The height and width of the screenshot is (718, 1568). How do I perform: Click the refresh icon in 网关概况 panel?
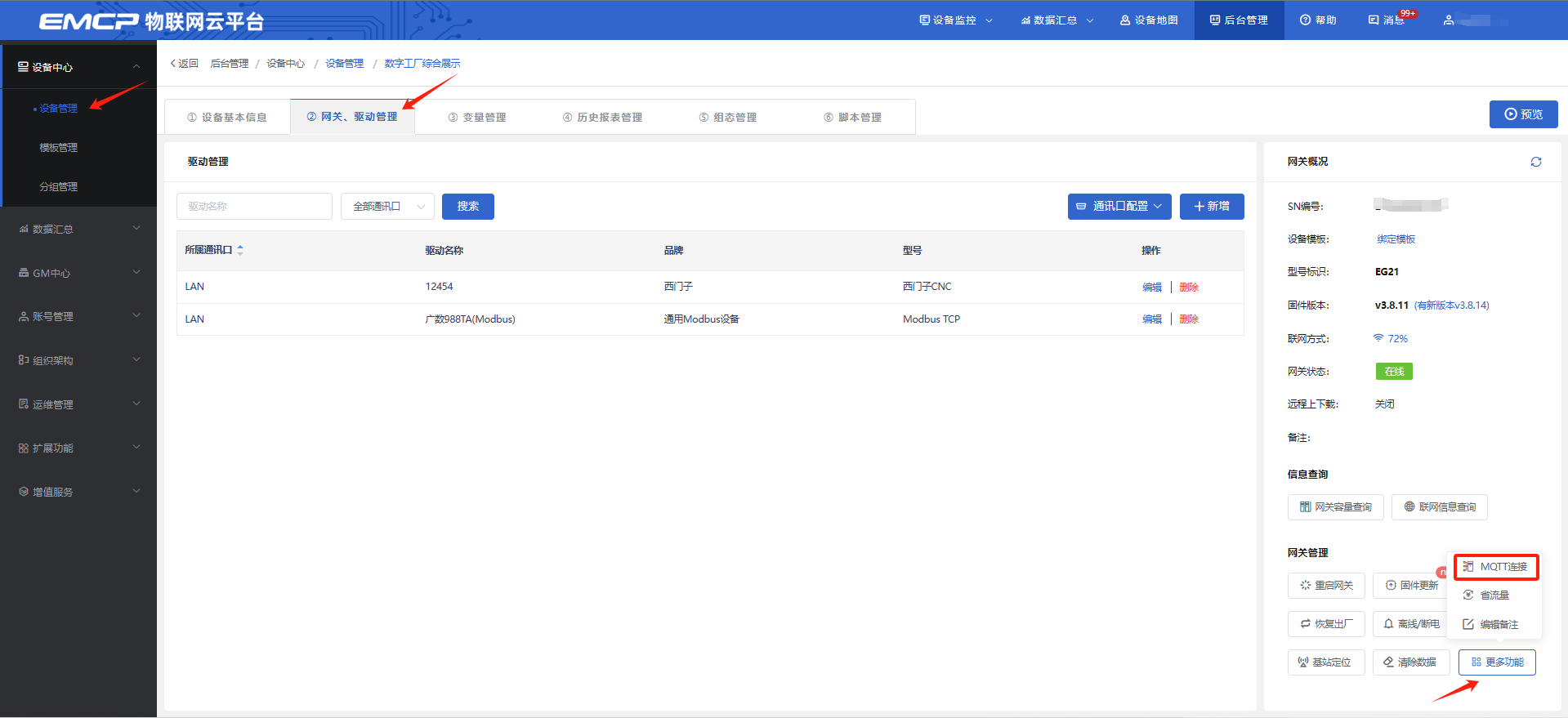pos(1535,162)
